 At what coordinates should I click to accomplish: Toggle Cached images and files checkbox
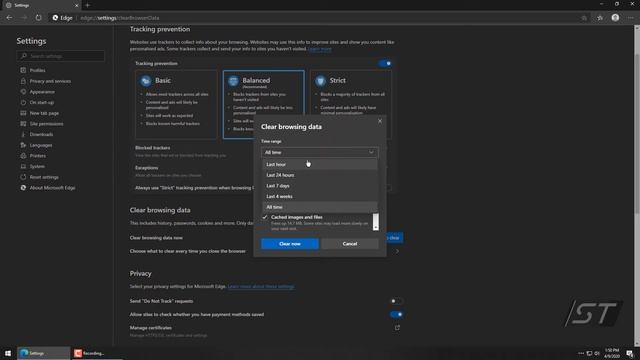click(x=265, y=217)
